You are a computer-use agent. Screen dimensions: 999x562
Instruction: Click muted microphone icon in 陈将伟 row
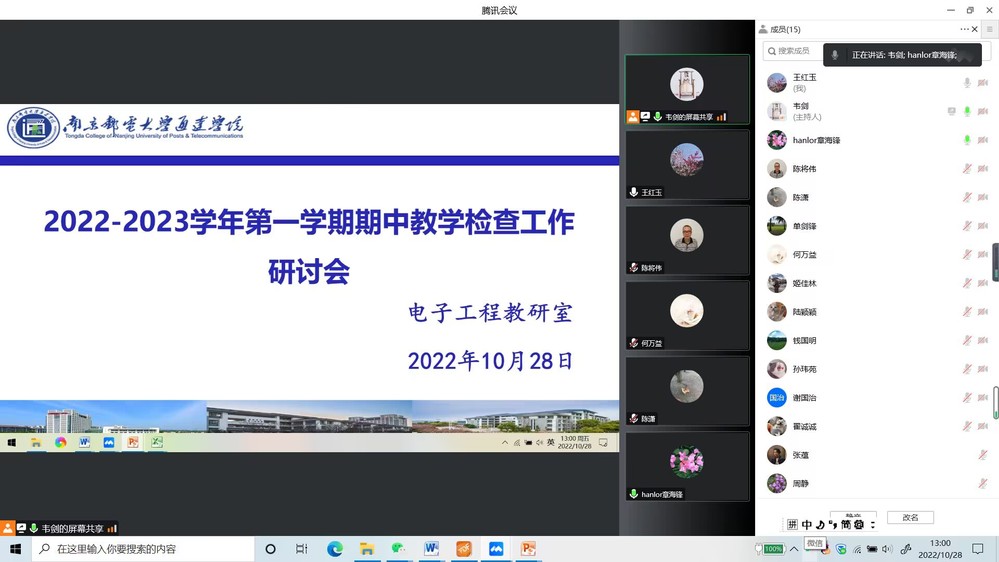coord(967,169)
